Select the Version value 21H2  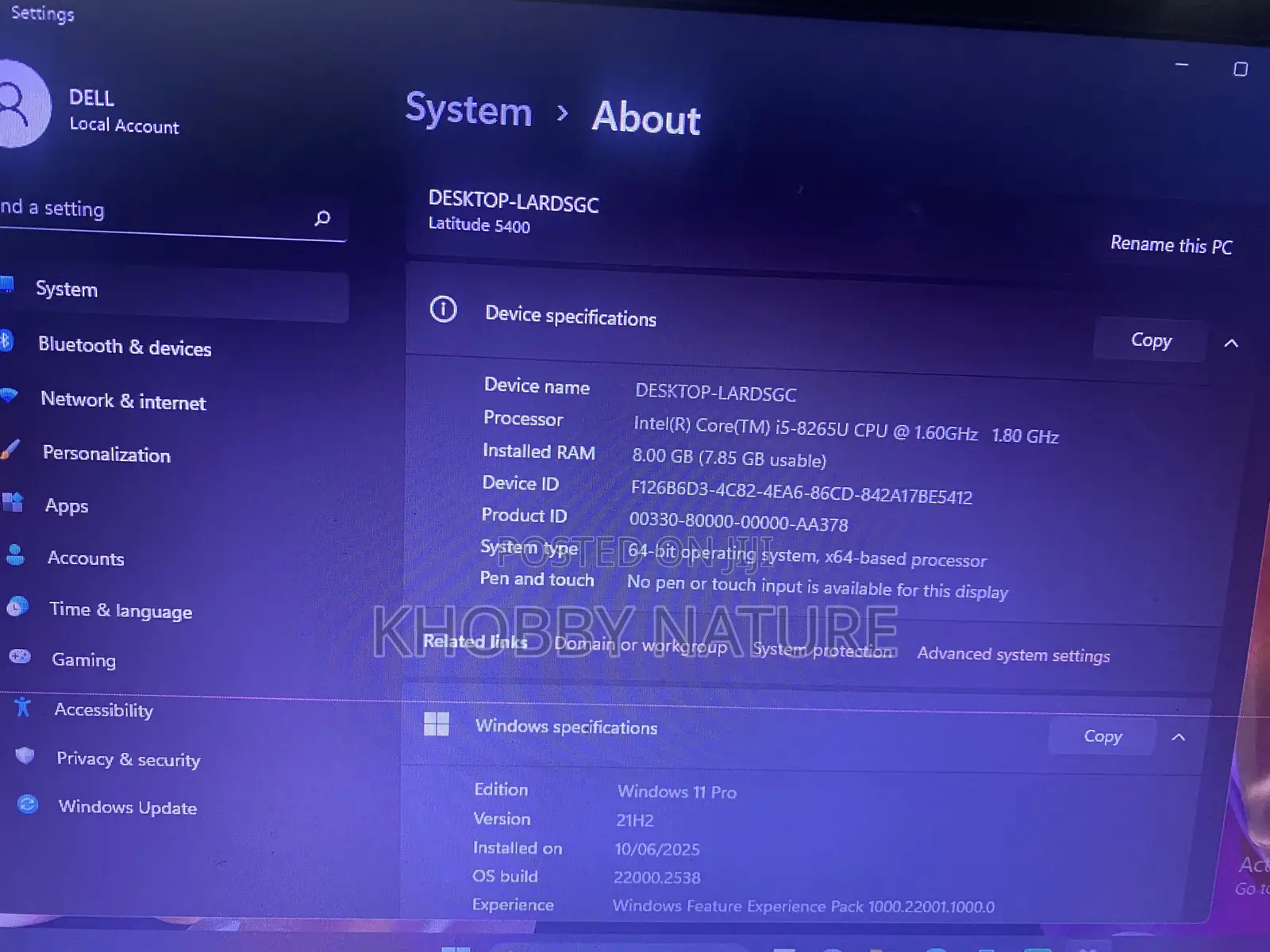(x=634, y=820)
